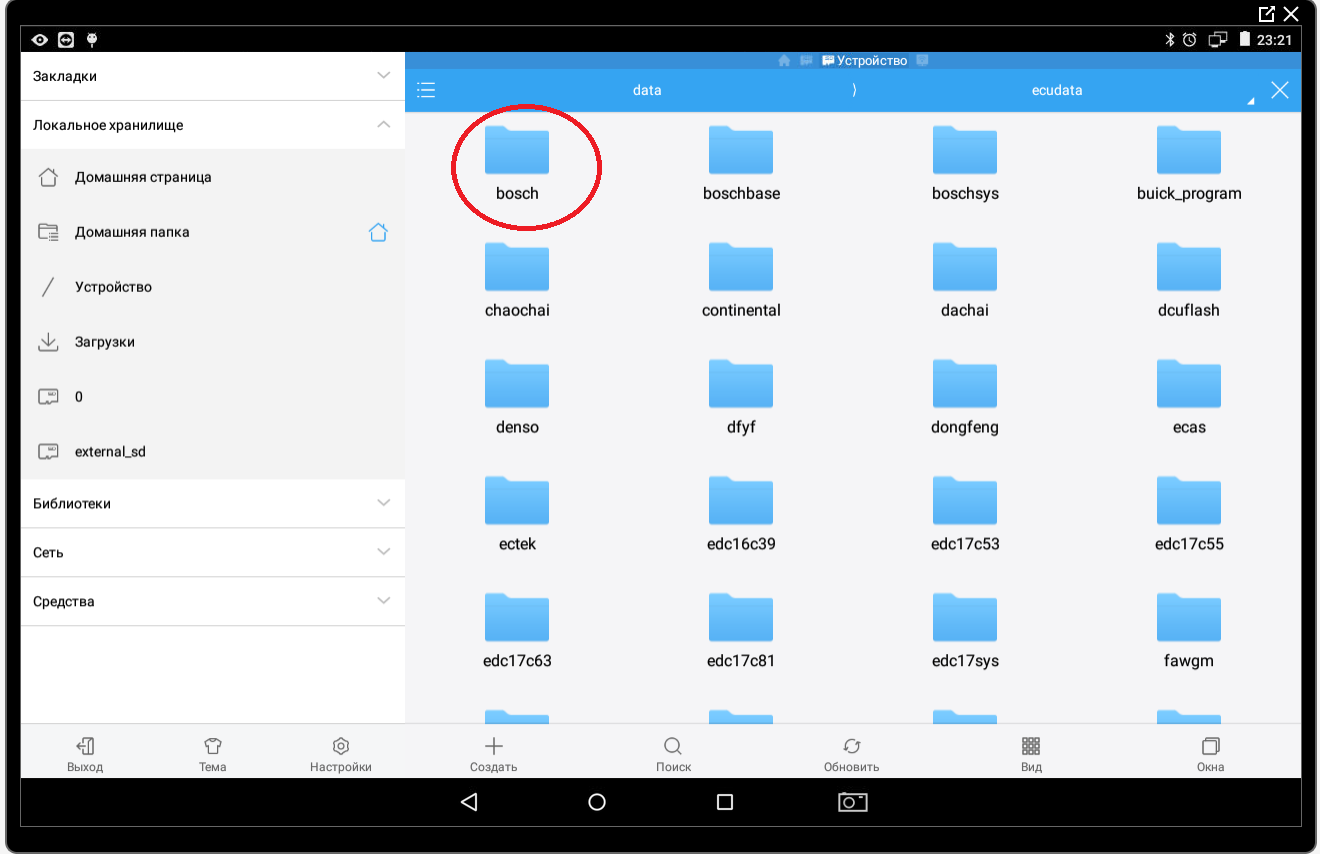Viewport: 1320px width, 854px height.
Task: Open the edc16c39 folder
Action: click(x=741, y=516)
